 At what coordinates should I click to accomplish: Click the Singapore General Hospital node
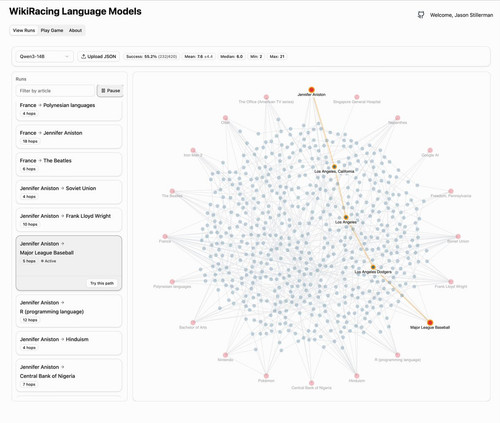pyautogui.click(x=357, y=97)
